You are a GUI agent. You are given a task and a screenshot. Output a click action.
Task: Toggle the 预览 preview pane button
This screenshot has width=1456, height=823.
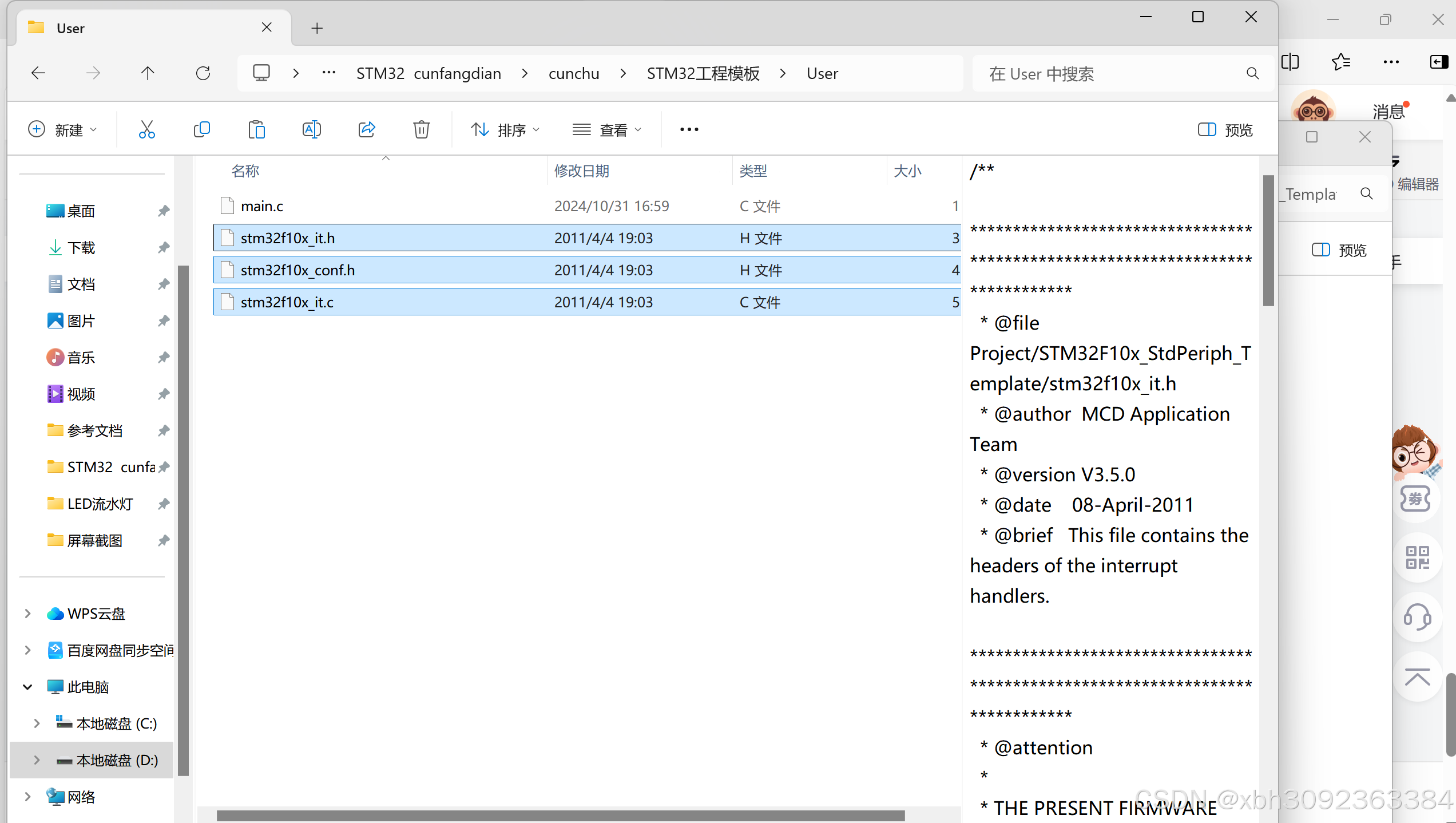coord(1225,130)
